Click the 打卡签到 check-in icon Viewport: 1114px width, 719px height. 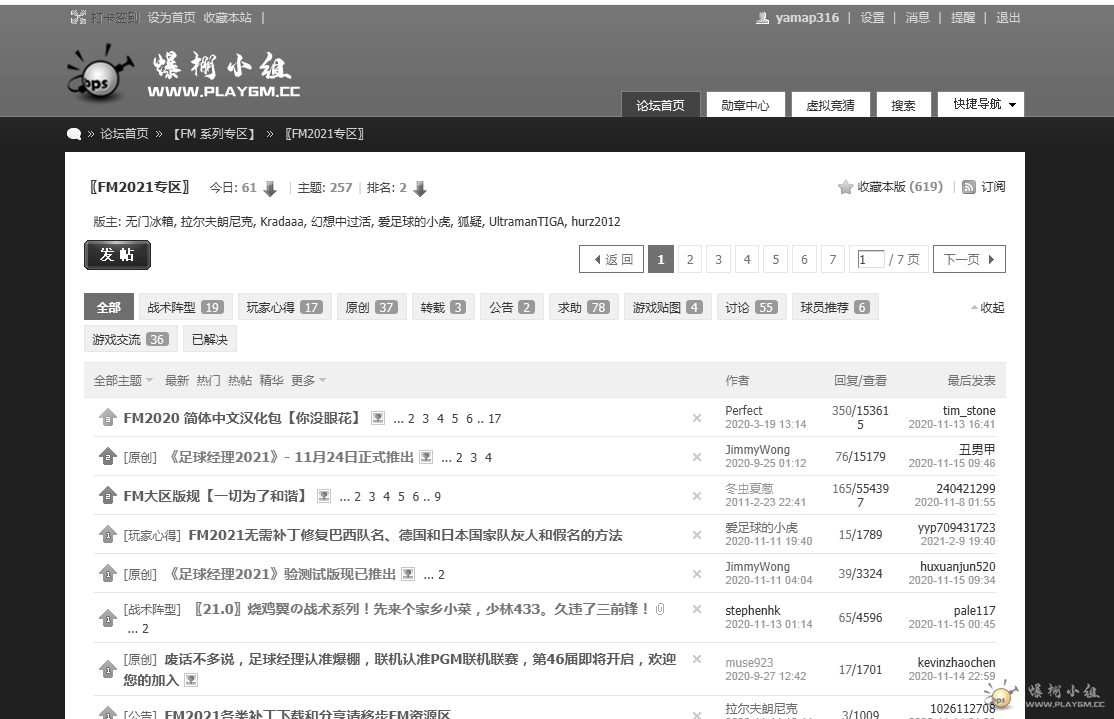(78, 18)
